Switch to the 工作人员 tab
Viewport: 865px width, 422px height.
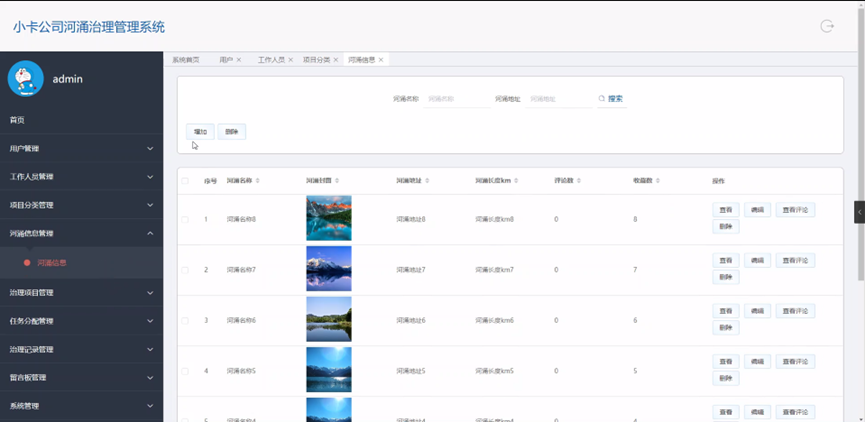(x=271, y=60)
